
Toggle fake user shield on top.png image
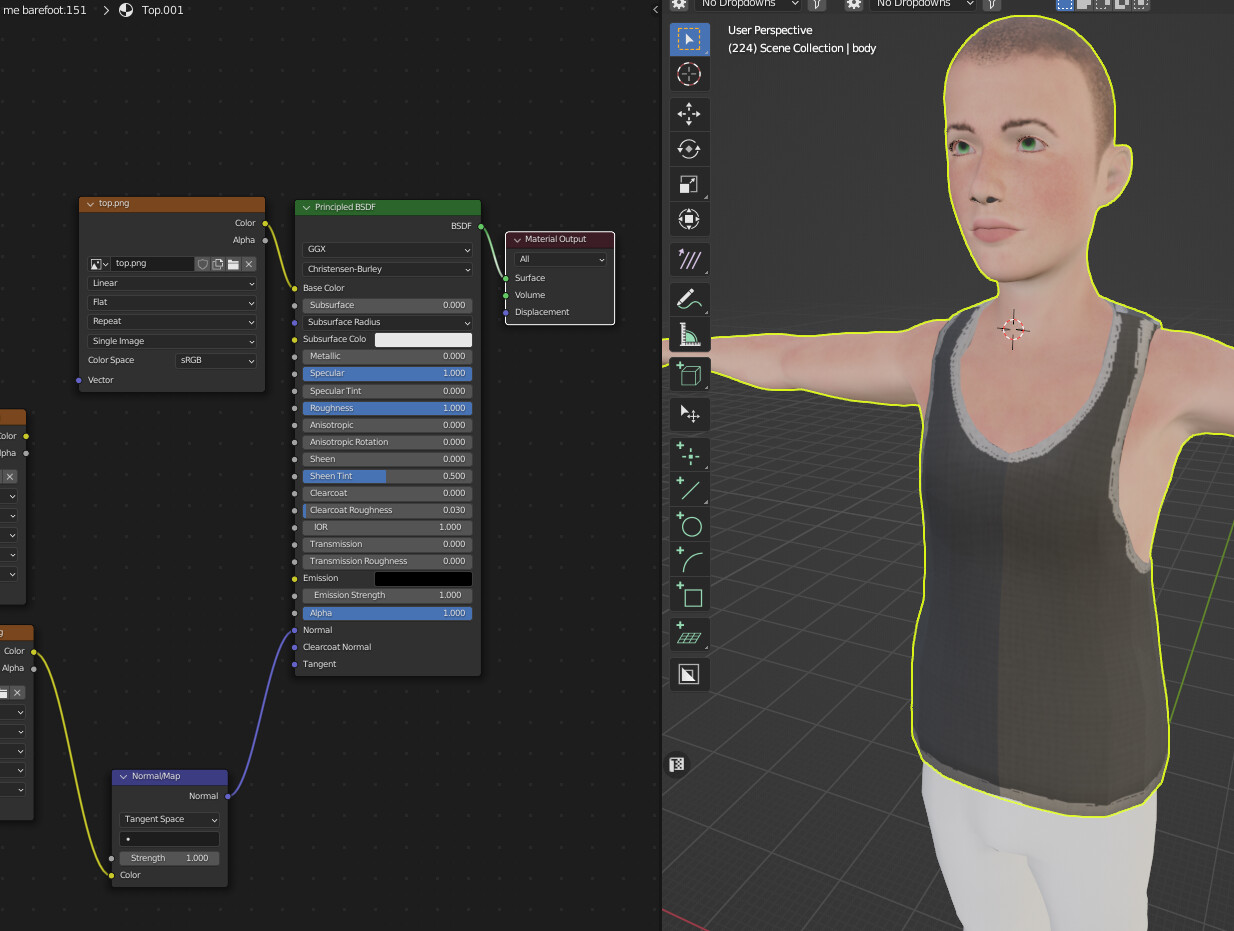pos(202,264)
